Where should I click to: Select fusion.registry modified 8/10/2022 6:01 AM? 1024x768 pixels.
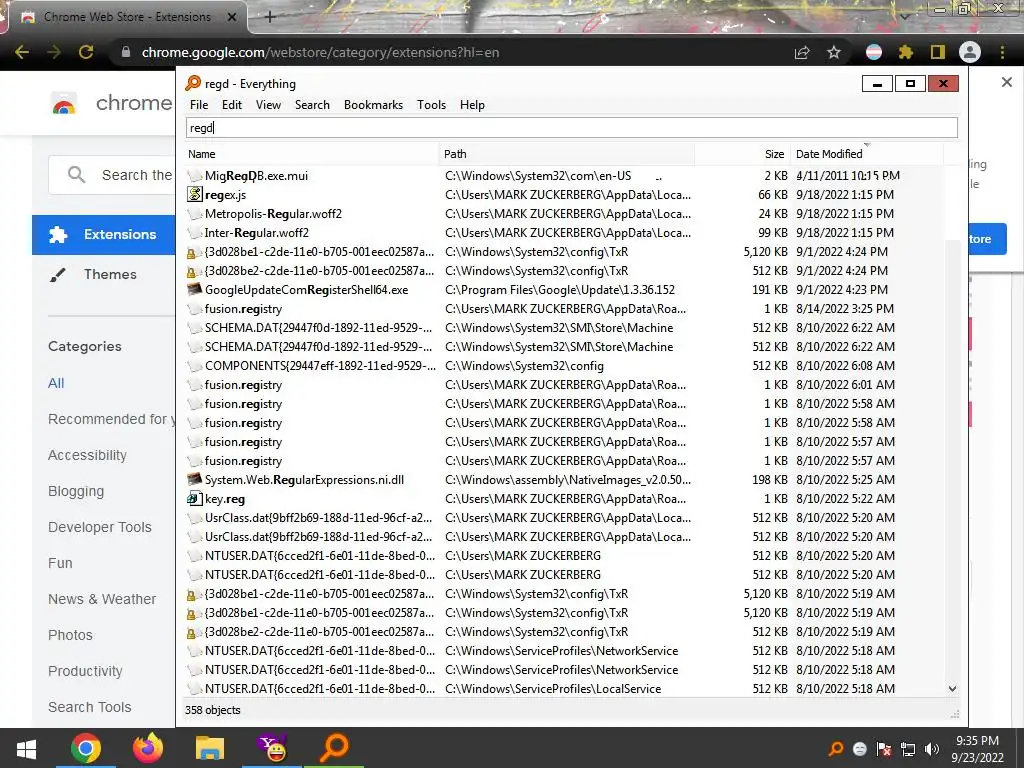[x=565, y=385]
